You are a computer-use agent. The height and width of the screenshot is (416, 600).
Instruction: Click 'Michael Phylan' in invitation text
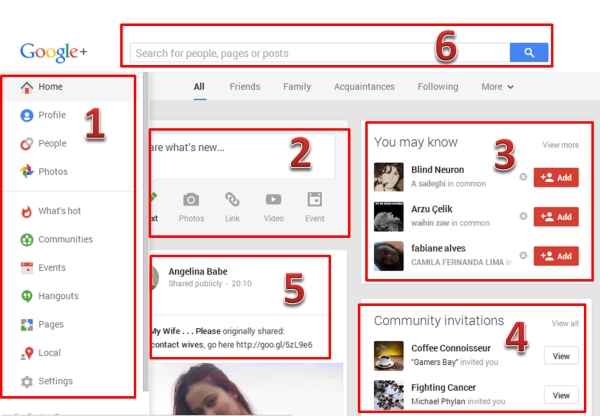[x=439, y=401]
